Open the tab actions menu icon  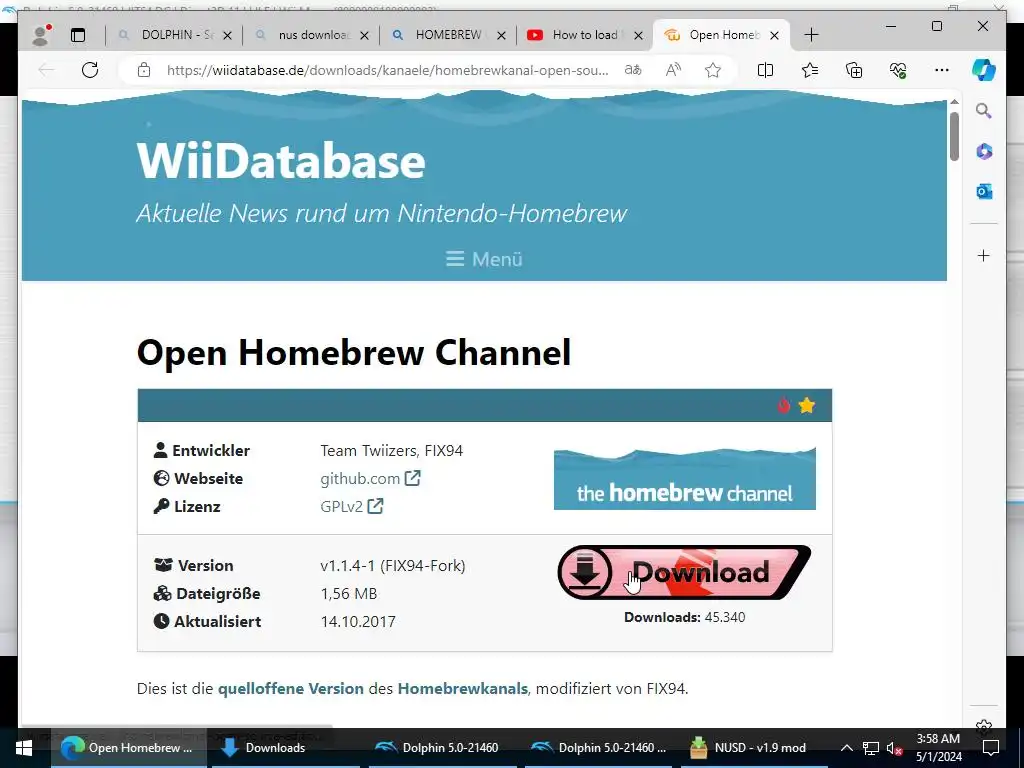78,35
